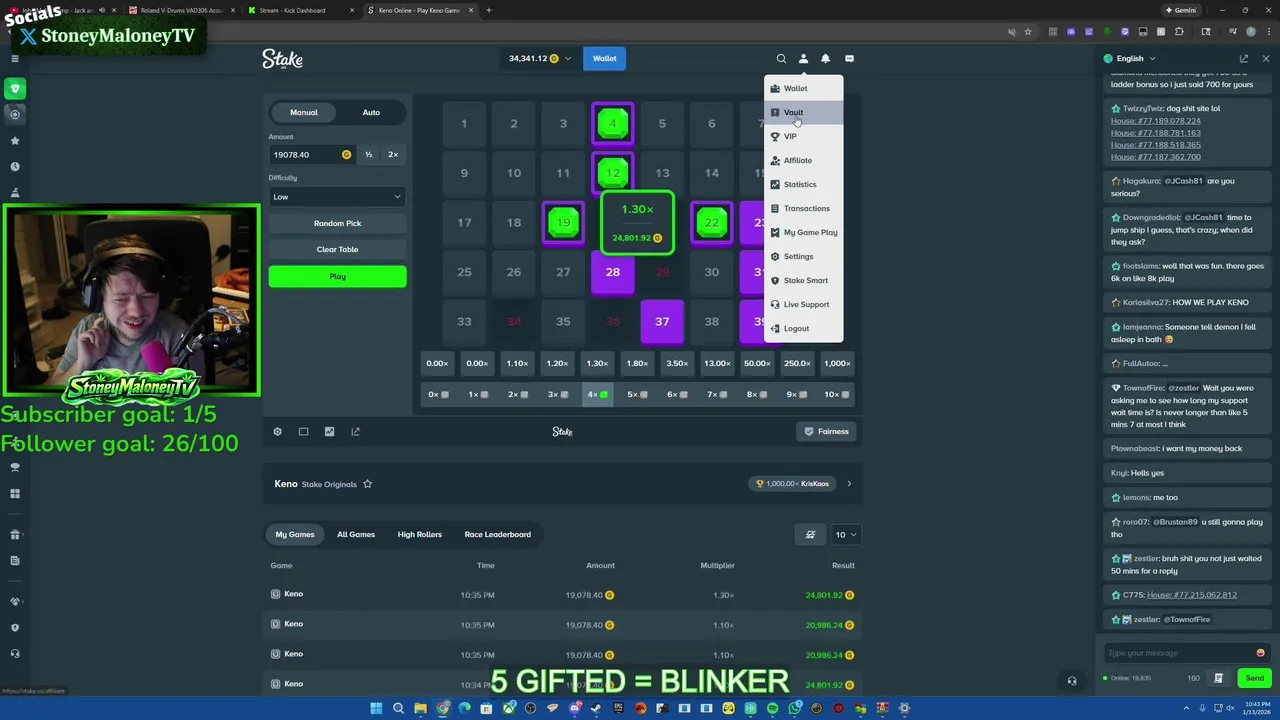Click the green shield sidebar icon
Viewport: 1280px width, 720px height.
coord(15,89)
